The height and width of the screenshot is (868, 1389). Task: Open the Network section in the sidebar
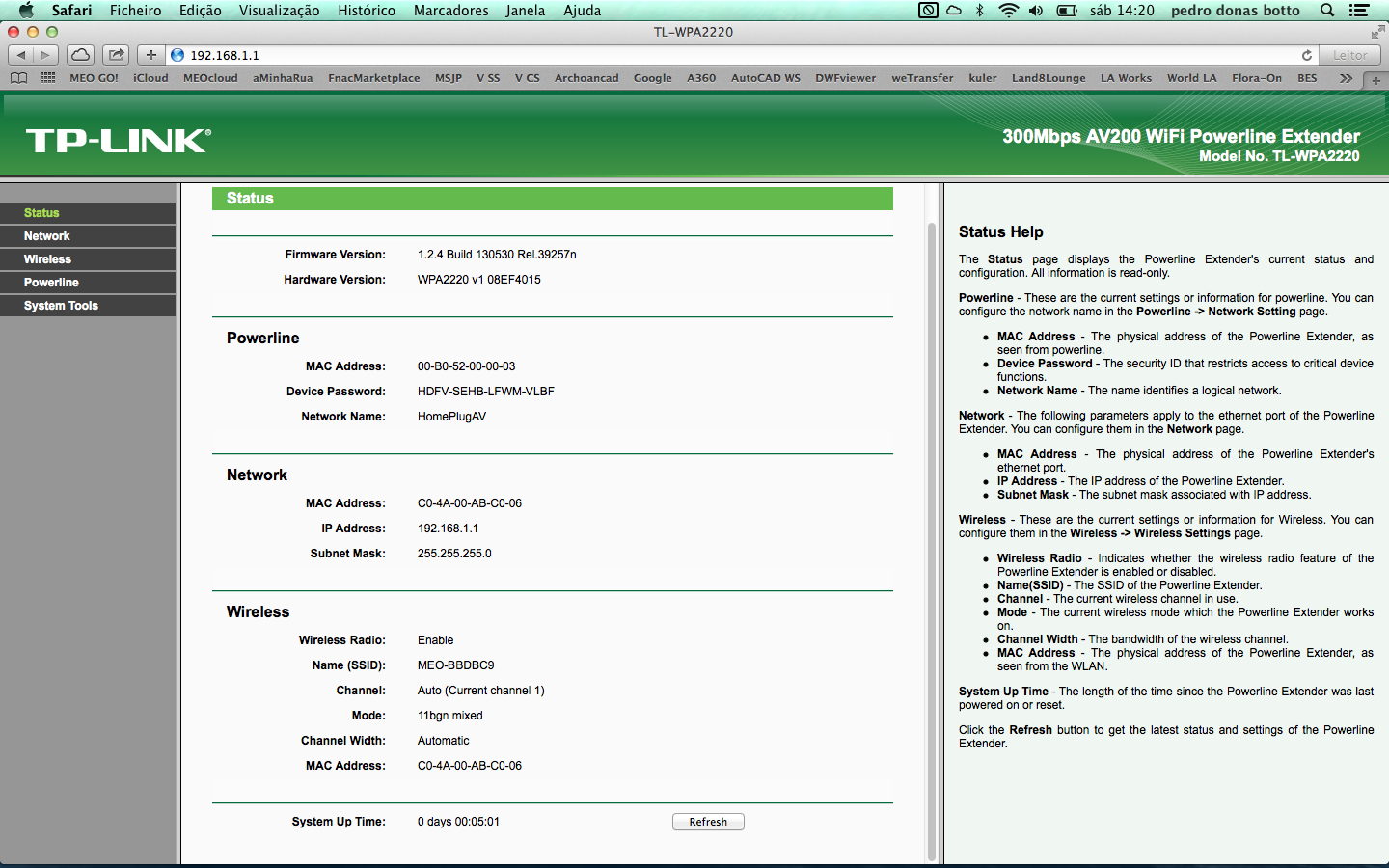click(88, 236)
